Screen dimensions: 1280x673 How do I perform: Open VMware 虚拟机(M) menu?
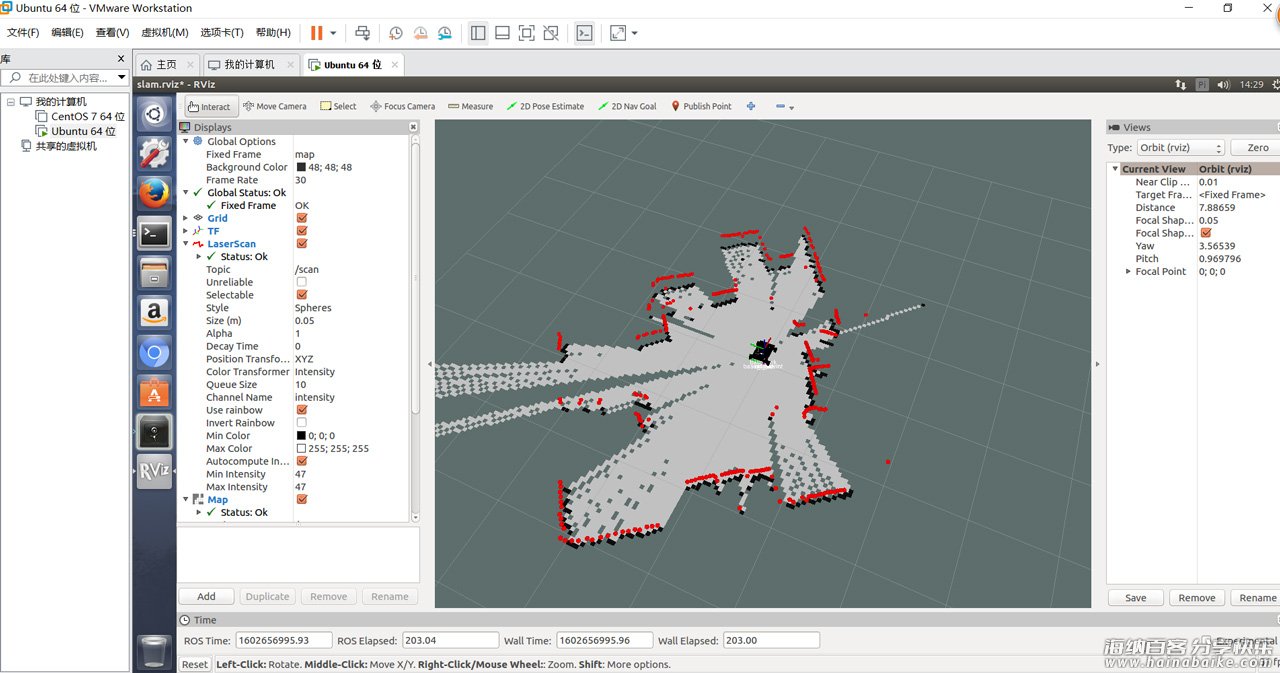[165, 33]
